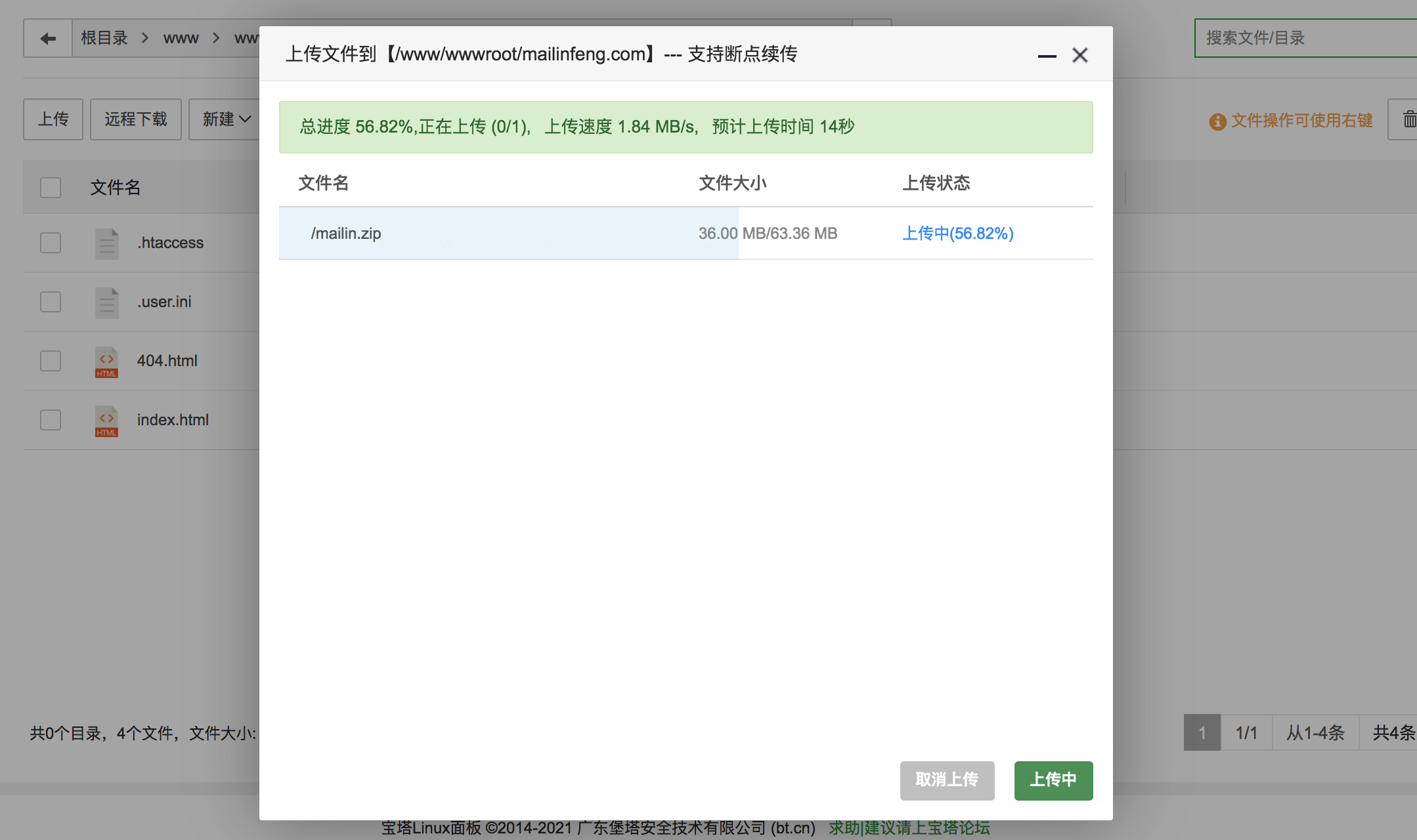Screen dimensions: 1417x840
Task: Click the back navigation arrow icon
Action: pyautogui.click(x=47, y=38)
